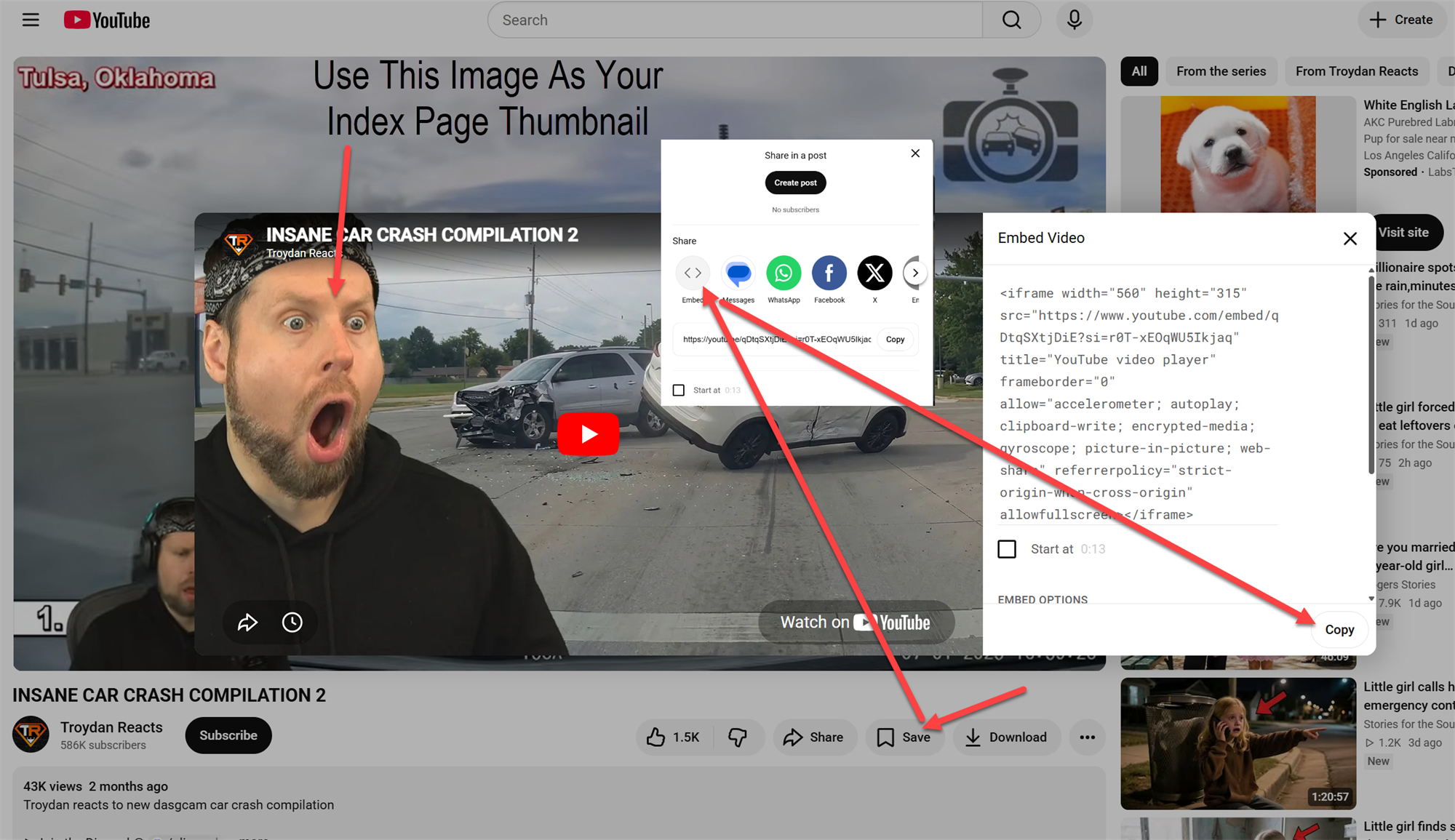Share via X icon

pos(874,273)
